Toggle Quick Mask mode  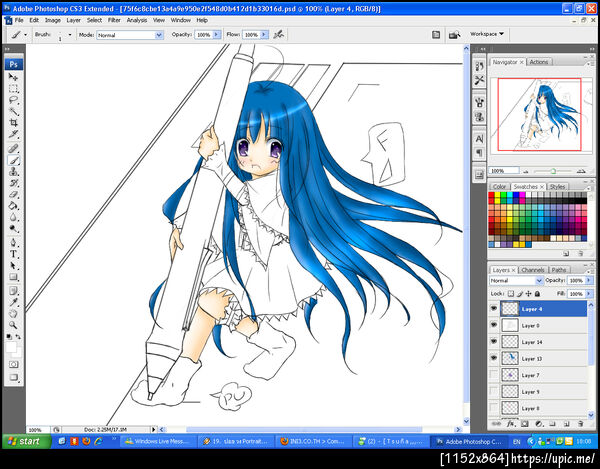(13, 365)
